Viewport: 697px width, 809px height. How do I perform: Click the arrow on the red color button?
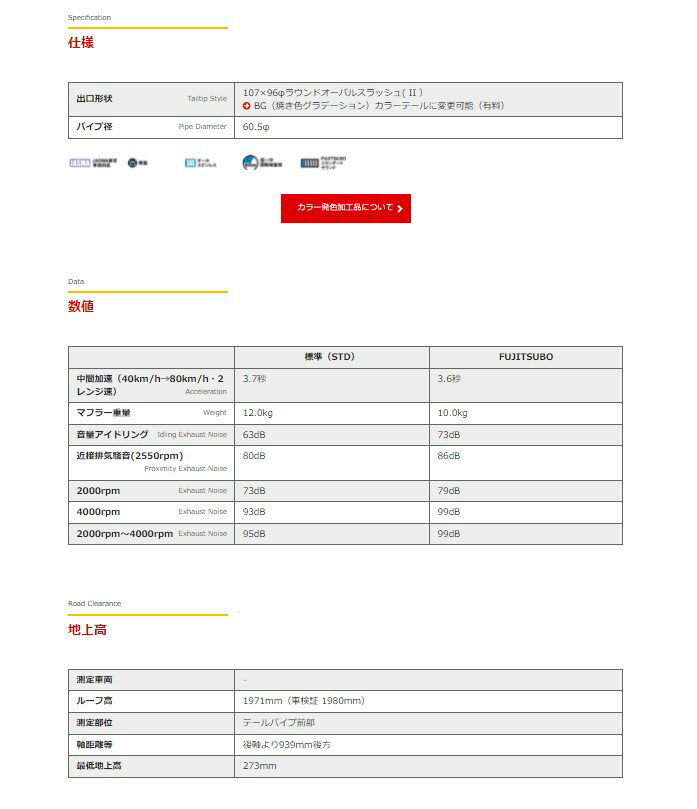coord(400,209)
